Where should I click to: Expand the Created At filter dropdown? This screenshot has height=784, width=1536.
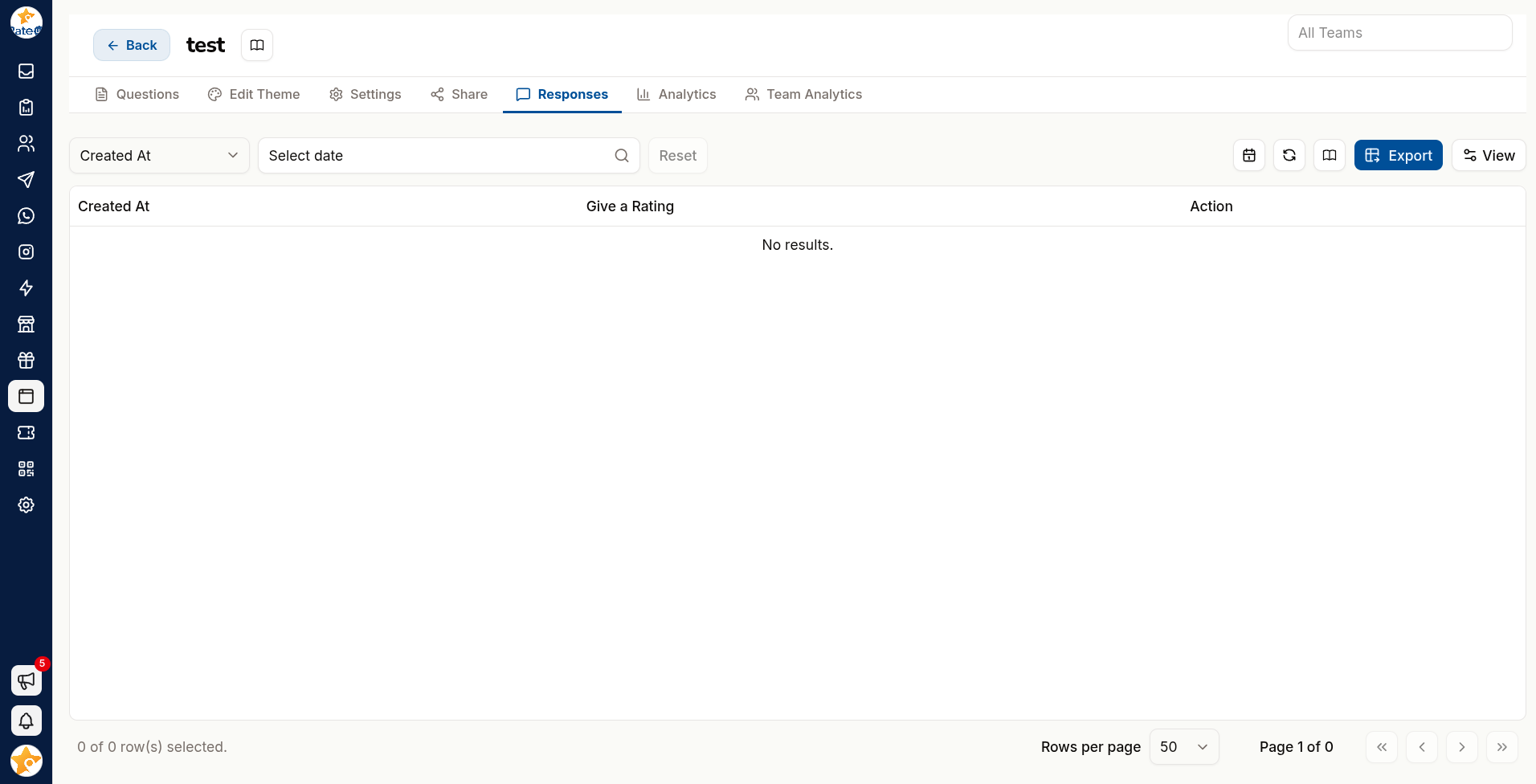pos(159,155)
